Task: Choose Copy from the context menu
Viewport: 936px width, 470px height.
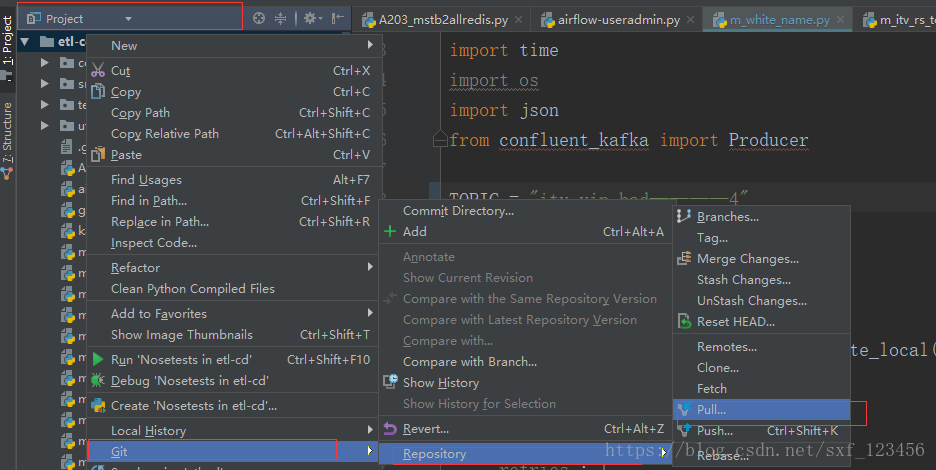Action: pyautogui.click(x=234, y=91)
